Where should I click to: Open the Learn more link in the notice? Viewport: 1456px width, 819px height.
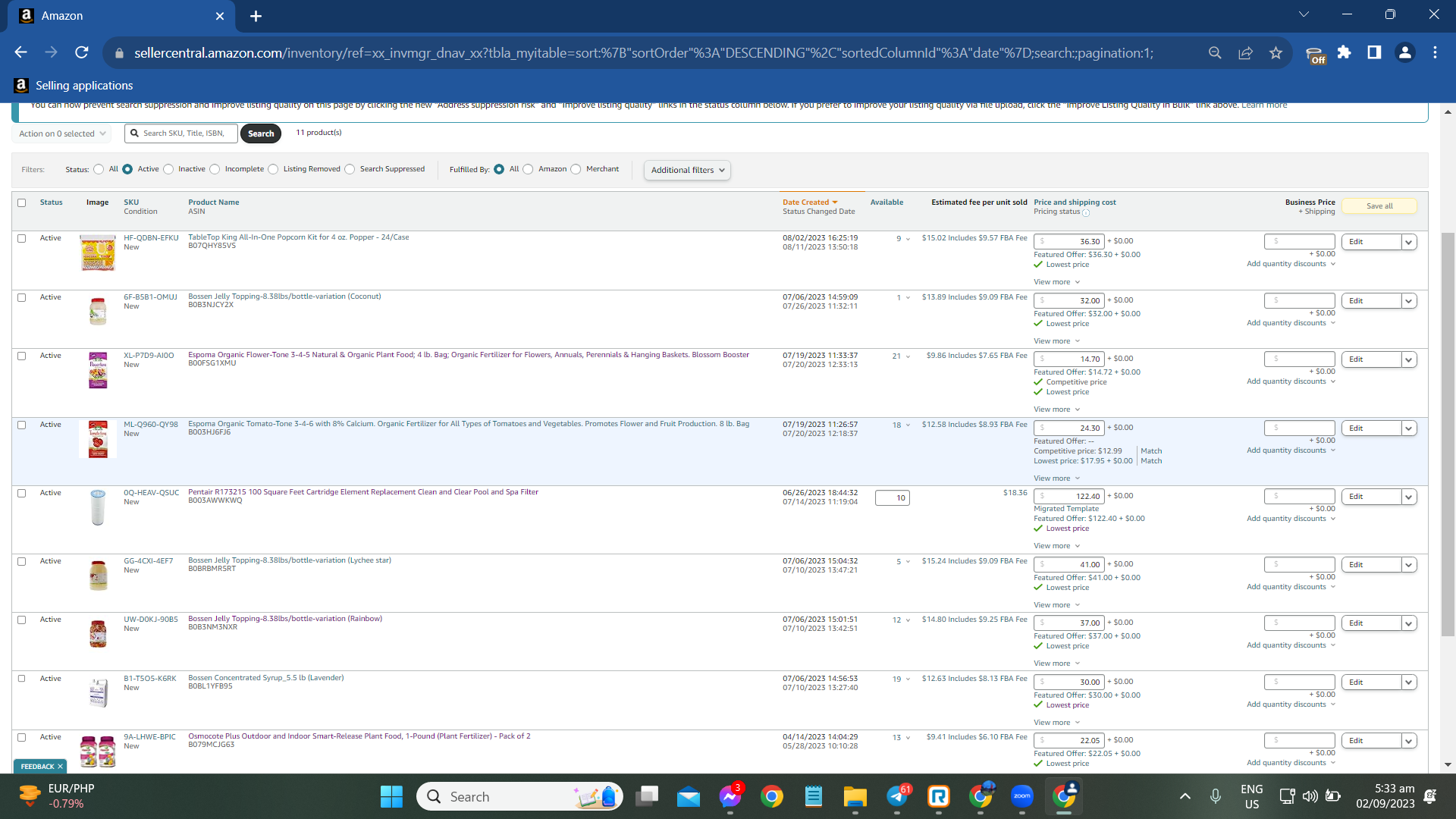coord(1264,105)
